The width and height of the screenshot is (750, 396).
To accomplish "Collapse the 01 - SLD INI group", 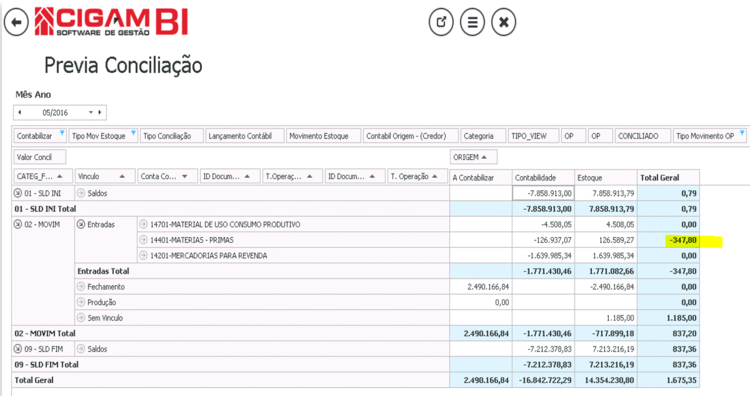I will [18, 193].
